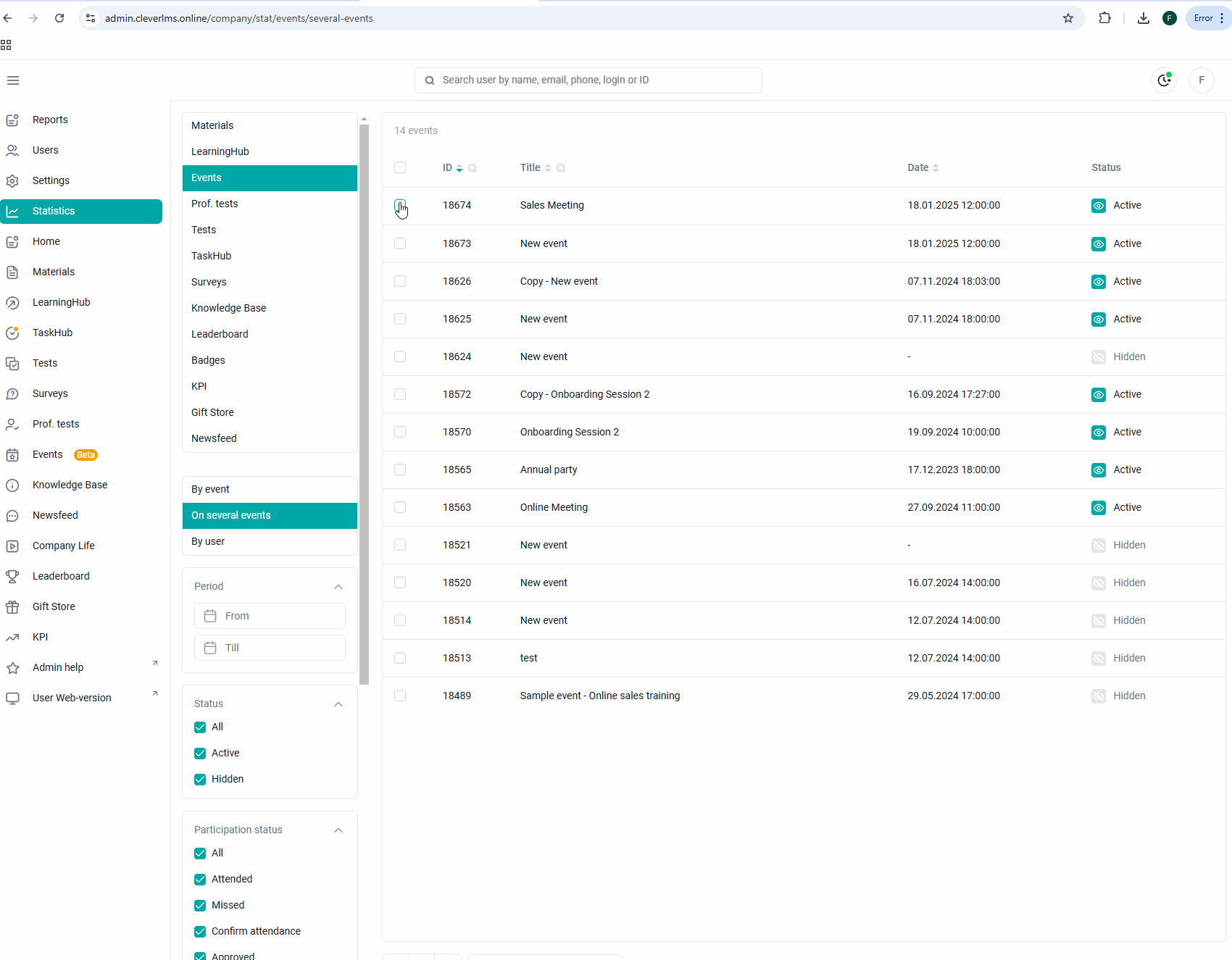Viewport: 1232px width, 960px height.
Task: Click the Copy - Onboarding Session 2 title
Action: [x=585, y=395]
